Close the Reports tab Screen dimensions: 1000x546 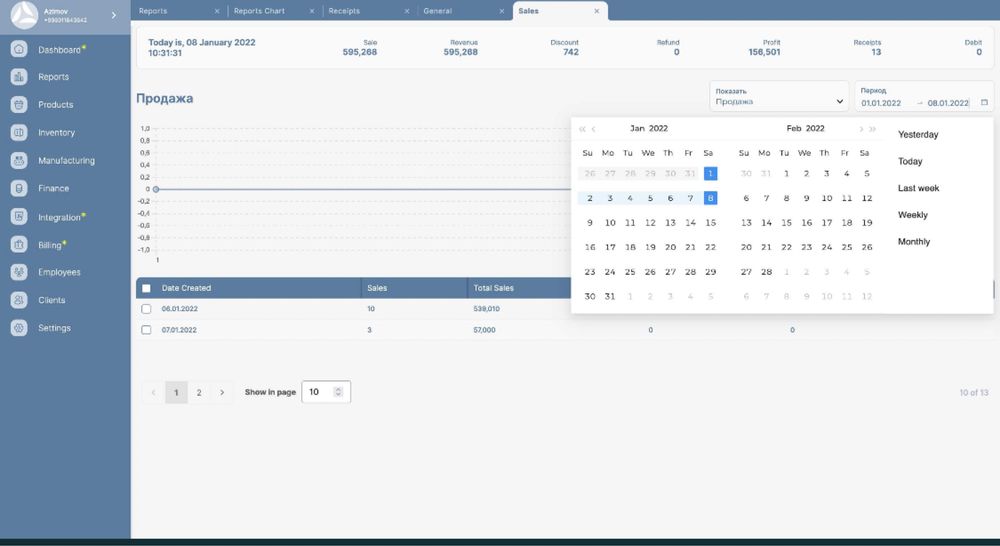pos(217,11)
